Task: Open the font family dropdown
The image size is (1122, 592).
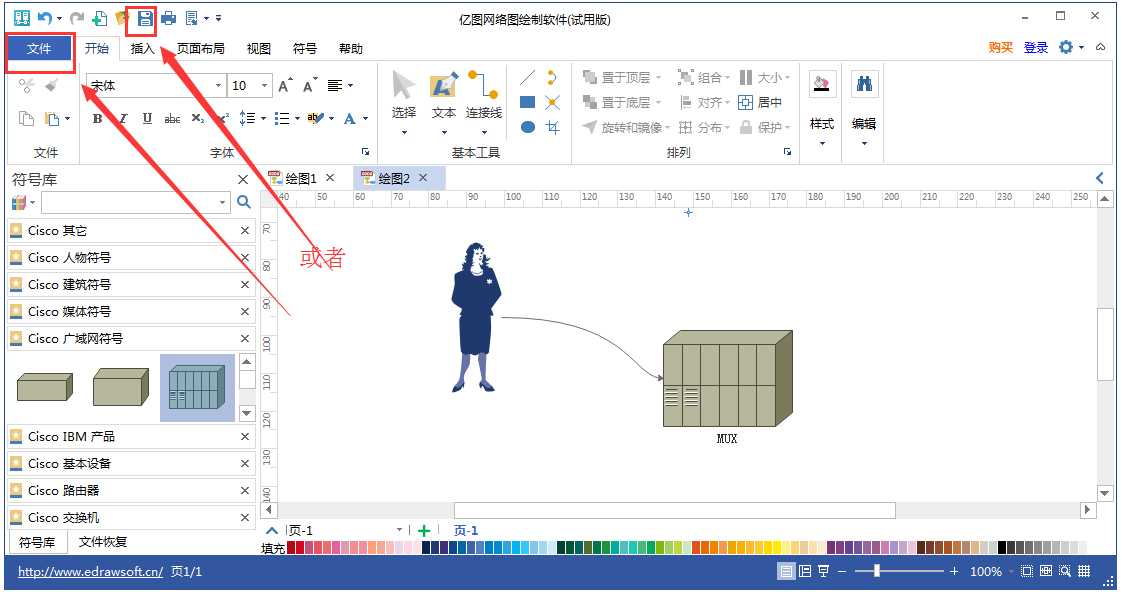Action: pyautogui.click(x=217, y=86)
